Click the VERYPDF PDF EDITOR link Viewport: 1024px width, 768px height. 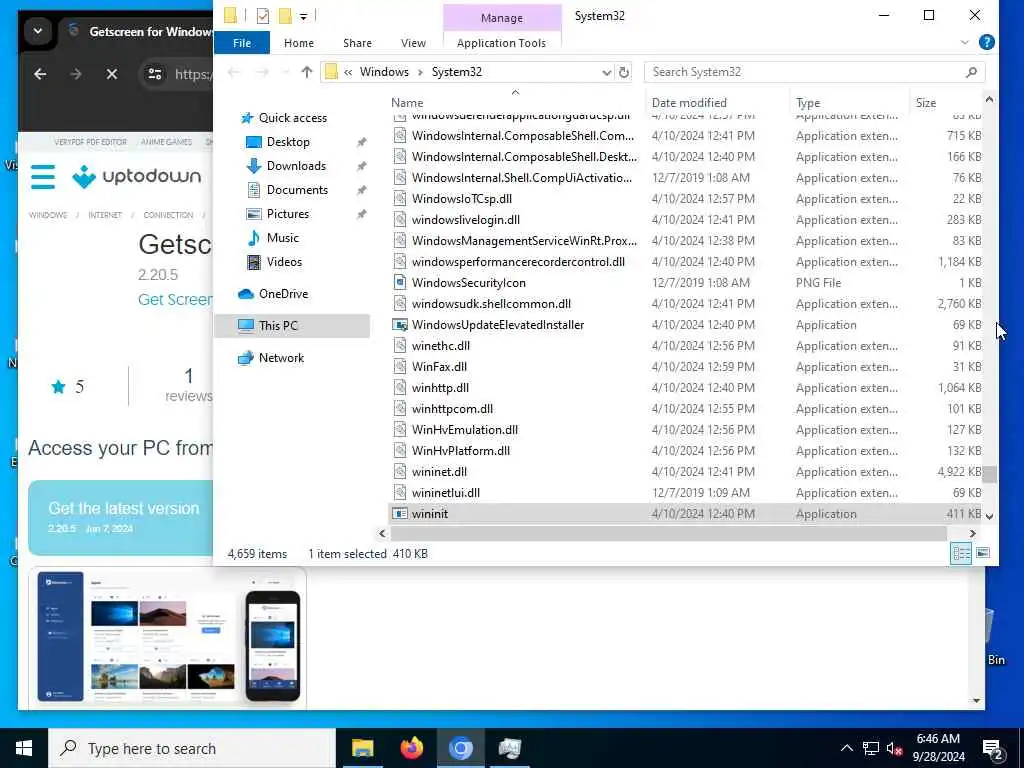[90, 142]
